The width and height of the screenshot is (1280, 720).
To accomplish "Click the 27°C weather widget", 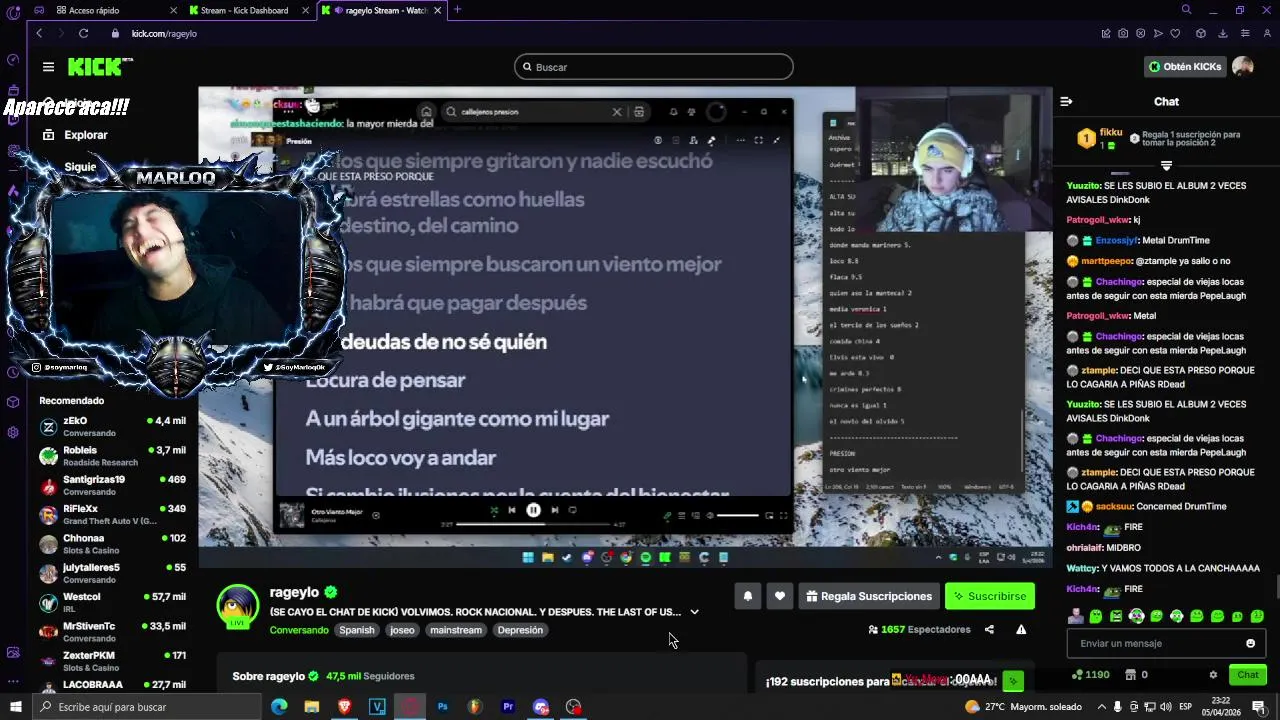I will [1023, 707].
